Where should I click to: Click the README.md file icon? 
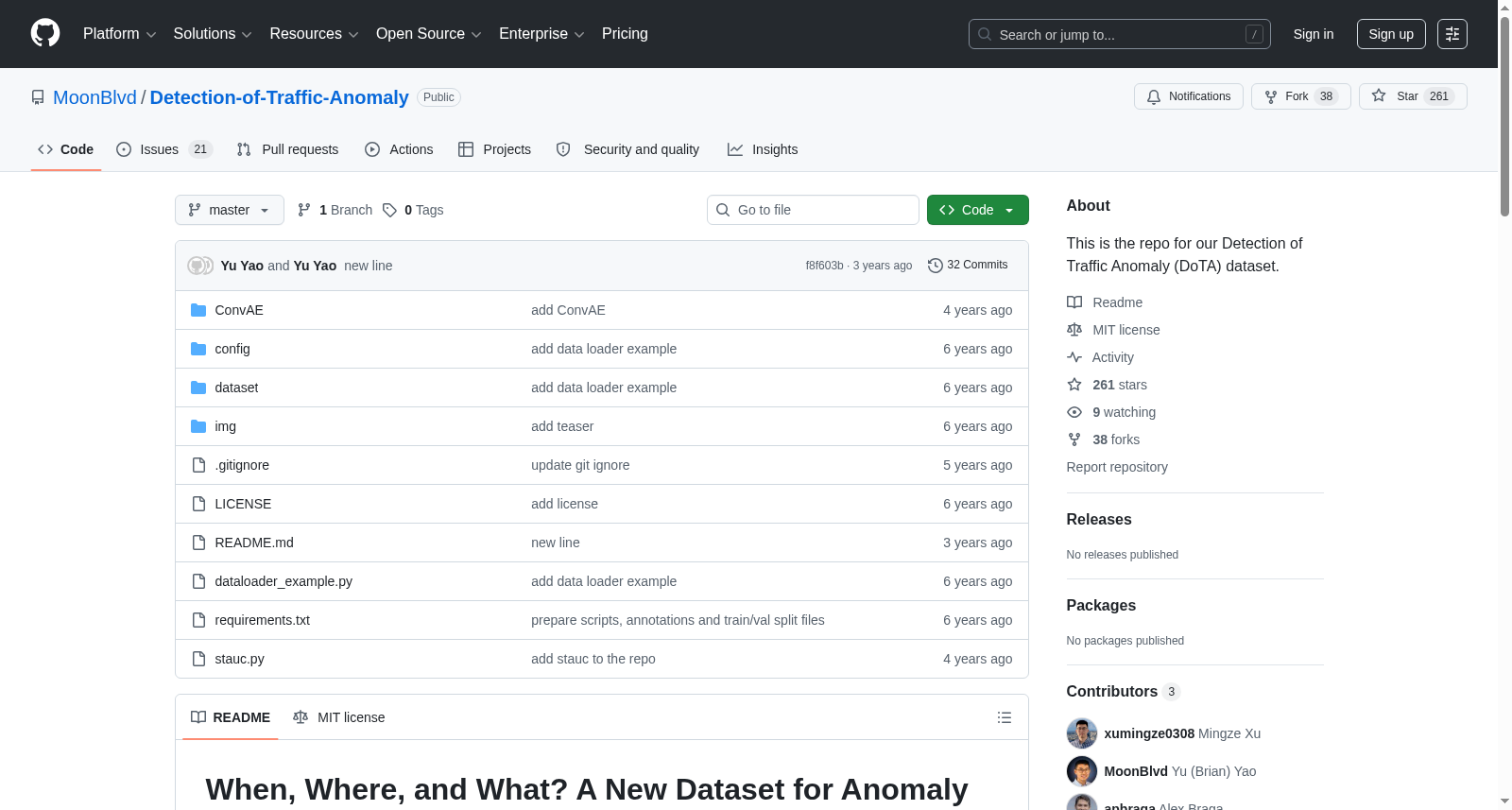tap(198, 543)
